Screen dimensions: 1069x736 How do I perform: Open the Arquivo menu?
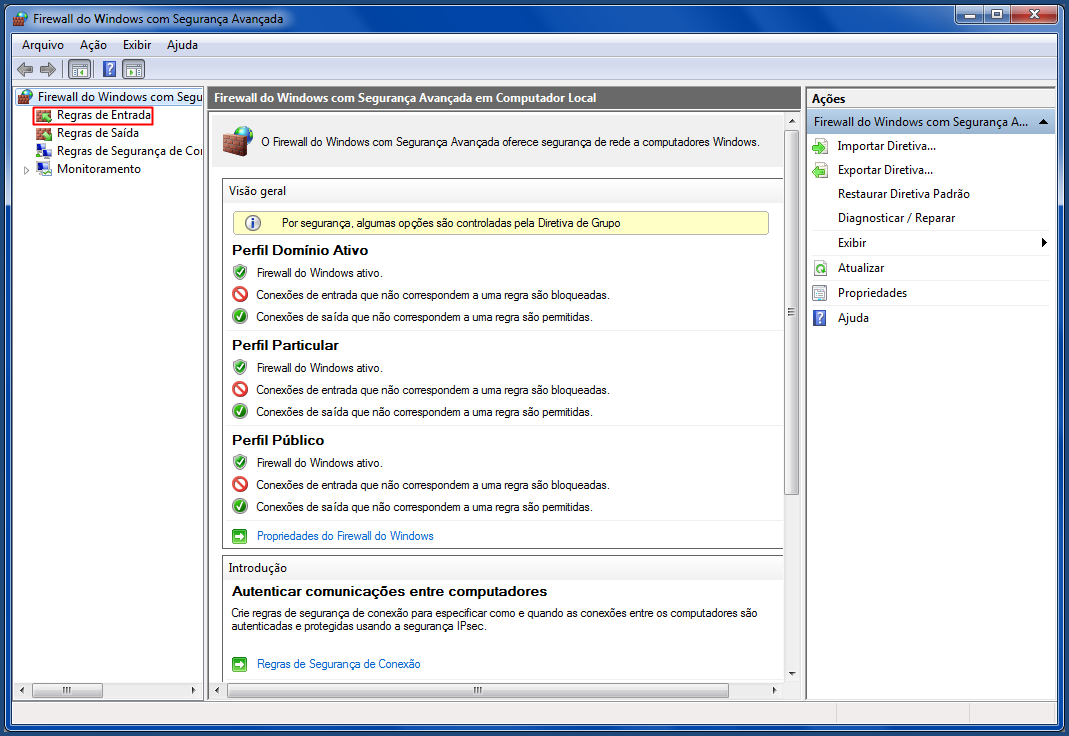coord(43,45)
